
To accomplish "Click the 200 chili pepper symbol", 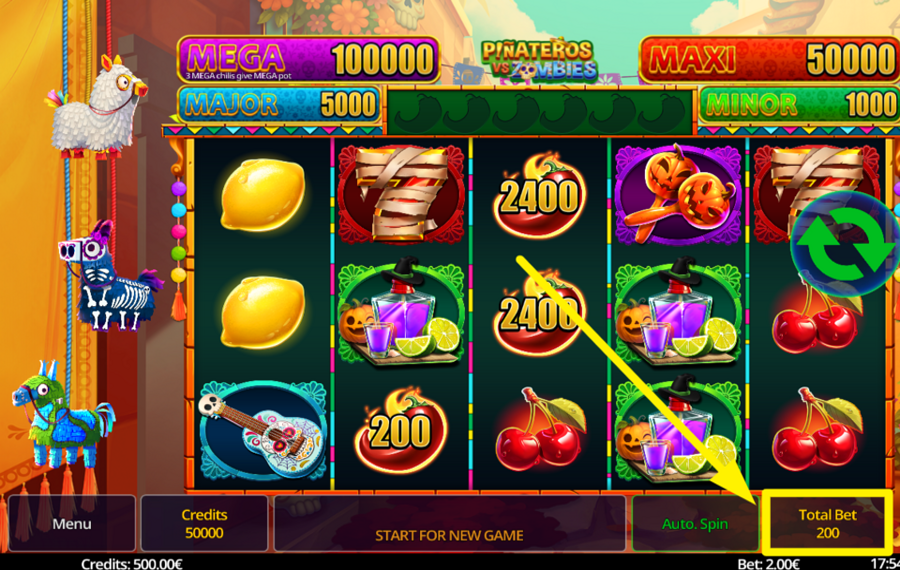I will (400, 431).
